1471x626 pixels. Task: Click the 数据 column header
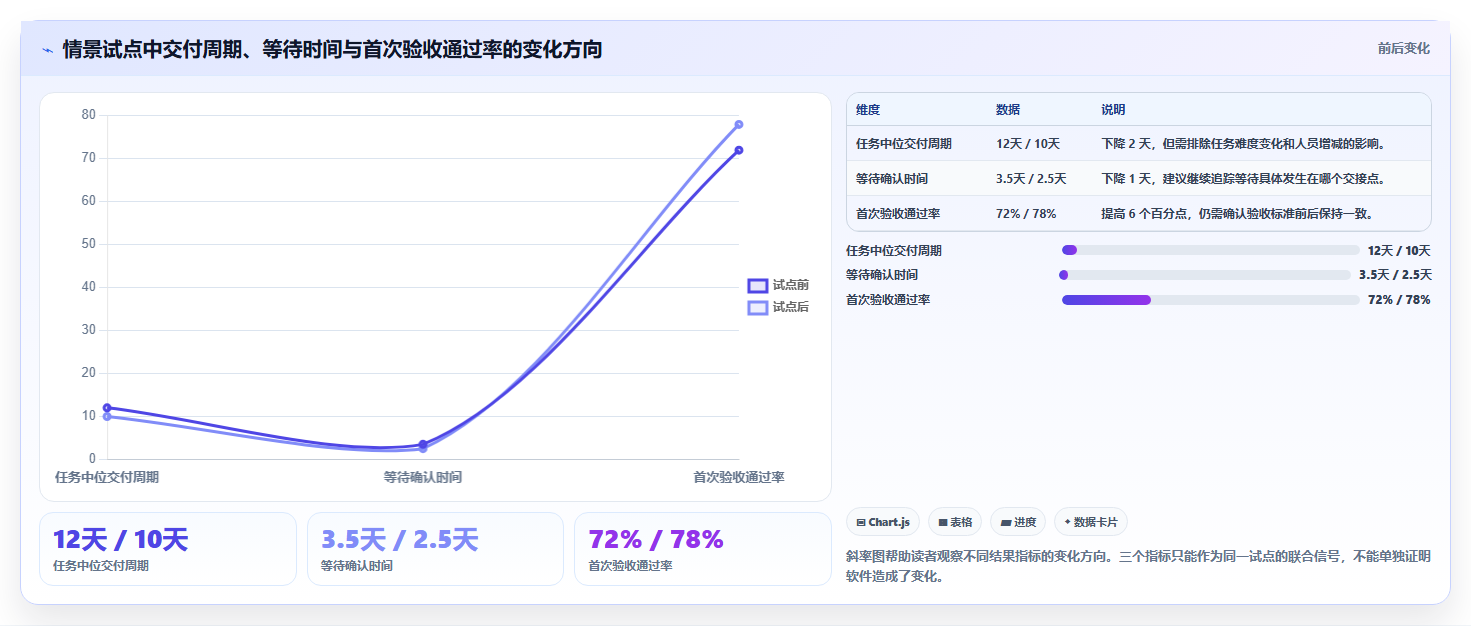point(1008,110)
